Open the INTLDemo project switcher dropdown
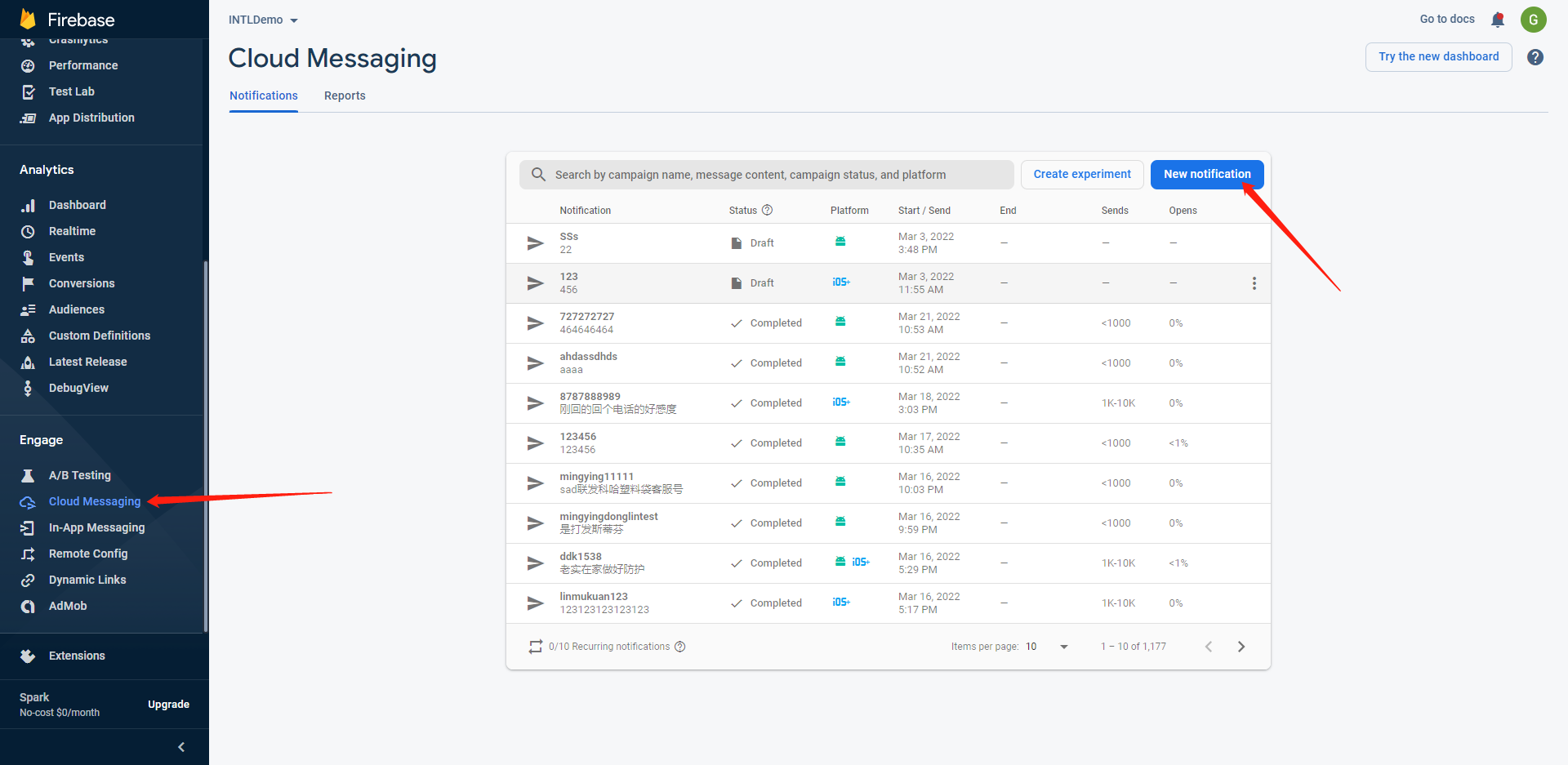Image resolution: width=1568 pixels, height=765 pixels. (262, 19)
